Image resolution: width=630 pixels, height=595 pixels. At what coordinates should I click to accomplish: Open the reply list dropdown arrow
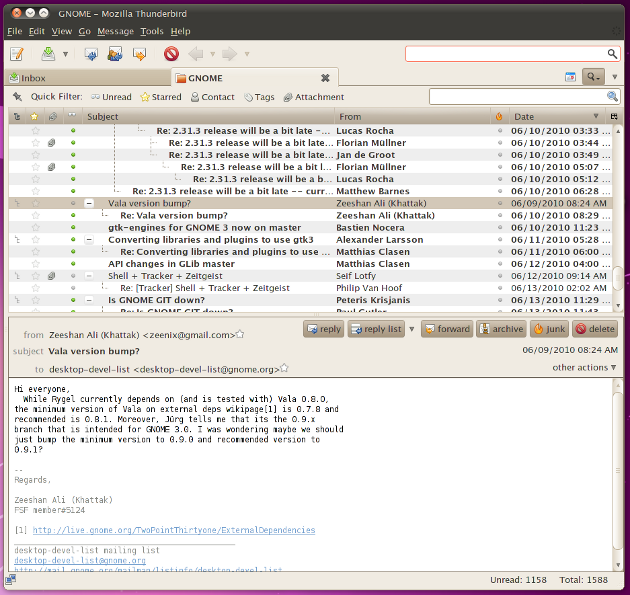click(x=411, y=329)
